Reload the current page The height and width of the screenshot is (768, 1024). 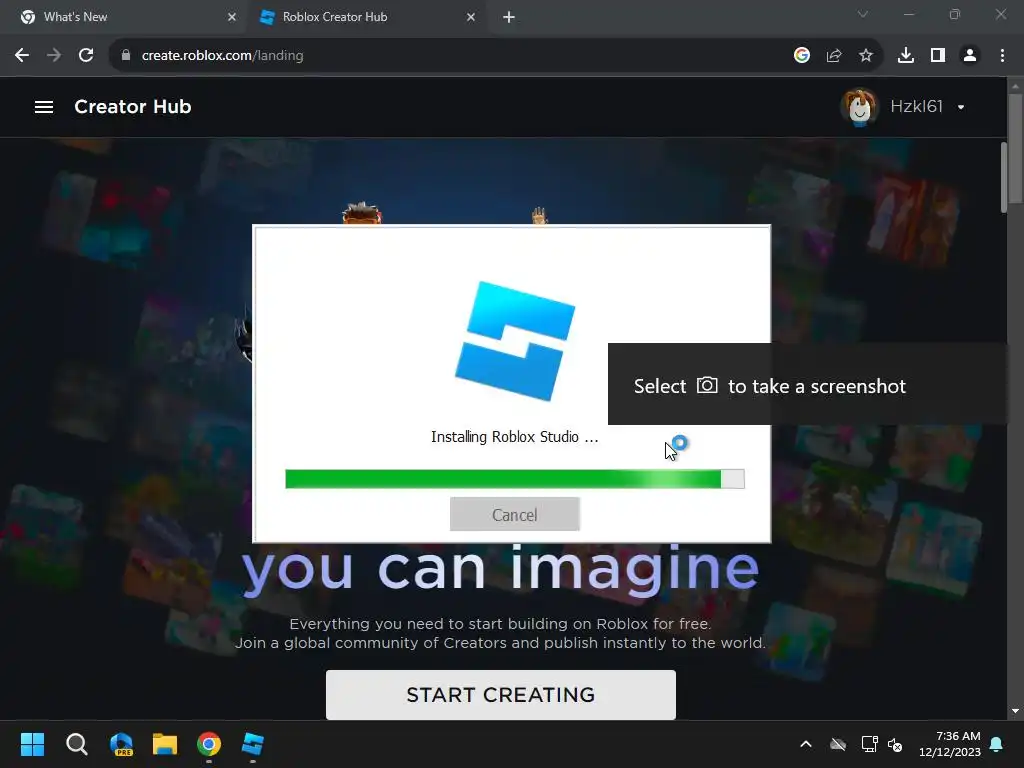pos(86,56)
